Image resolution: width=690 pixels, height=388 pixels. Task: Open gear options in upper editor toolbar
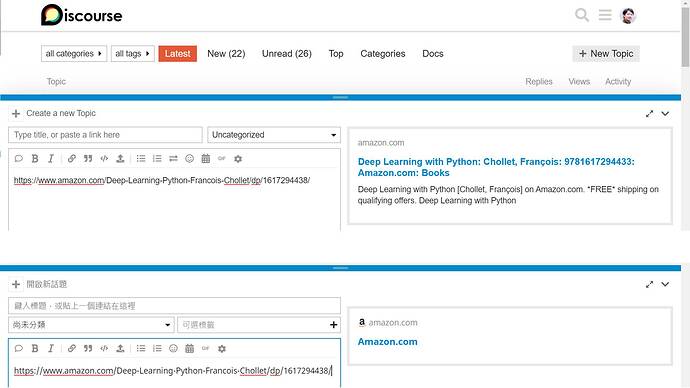tap(238, 158)
